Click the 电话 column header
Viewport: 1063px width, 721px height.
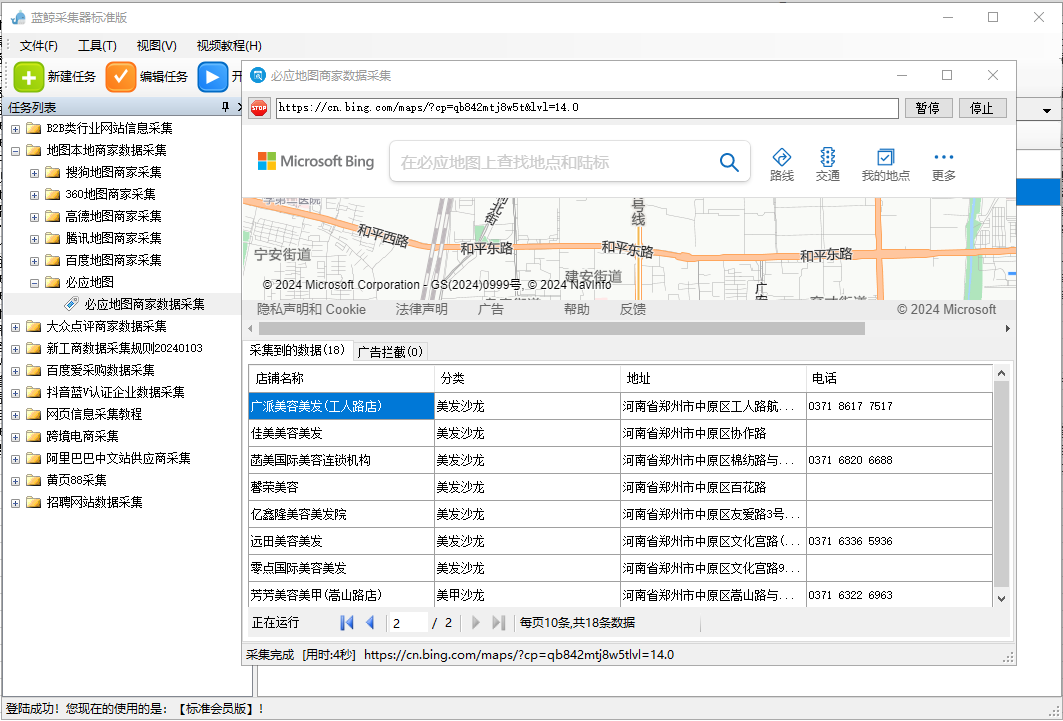[900, 379]
